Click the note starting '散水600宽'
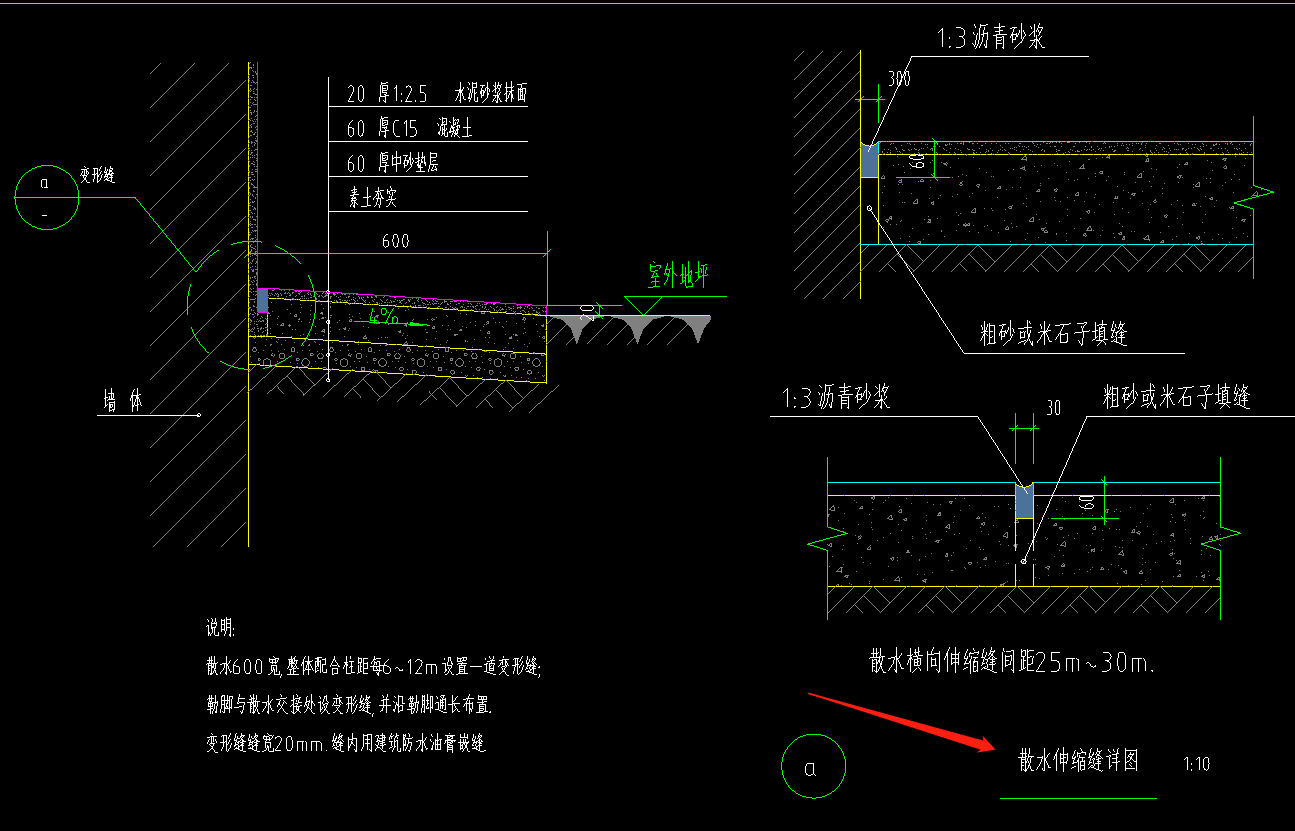The image size is (1295, 831). click(x=373, y=665)
